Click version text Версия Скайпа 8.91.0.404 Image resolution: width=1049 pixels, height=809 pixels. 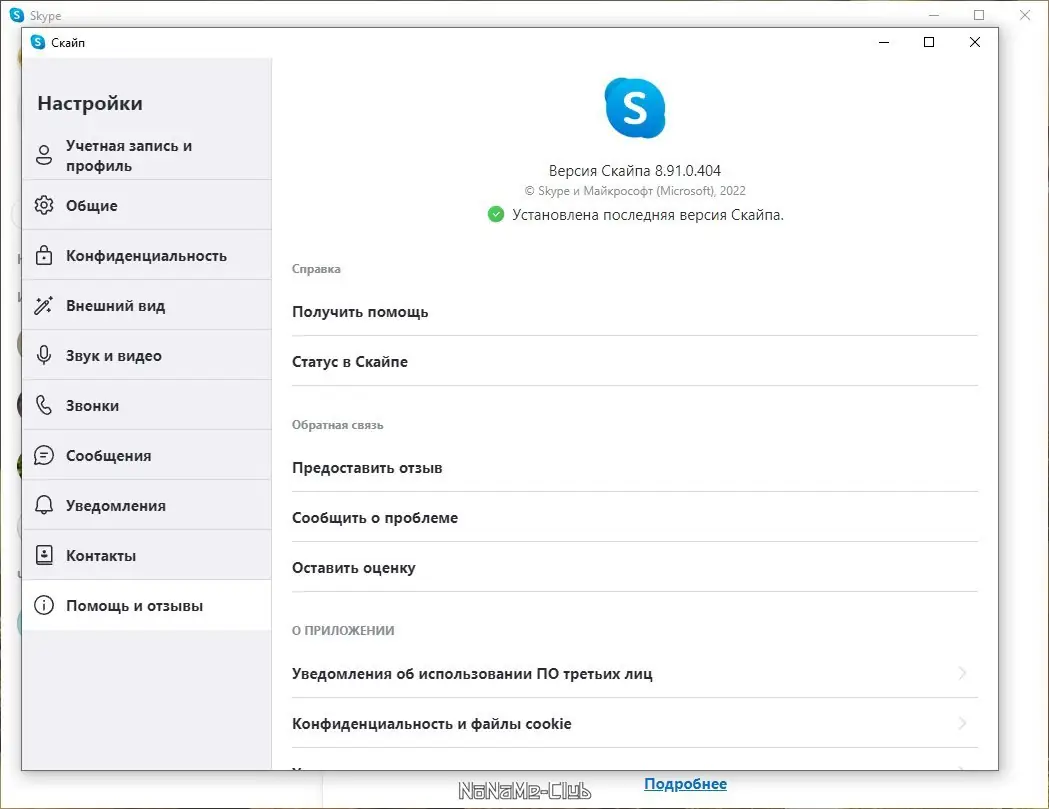(634, 171)
